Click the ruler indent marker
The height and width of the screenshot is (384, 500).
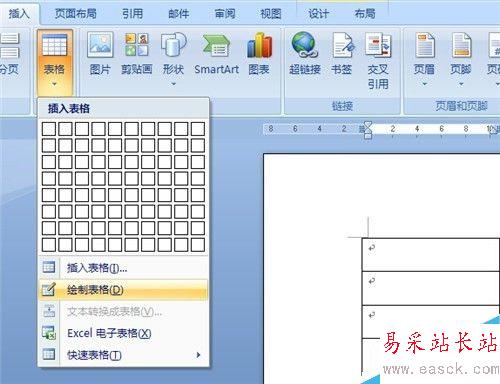coord(367,130)
